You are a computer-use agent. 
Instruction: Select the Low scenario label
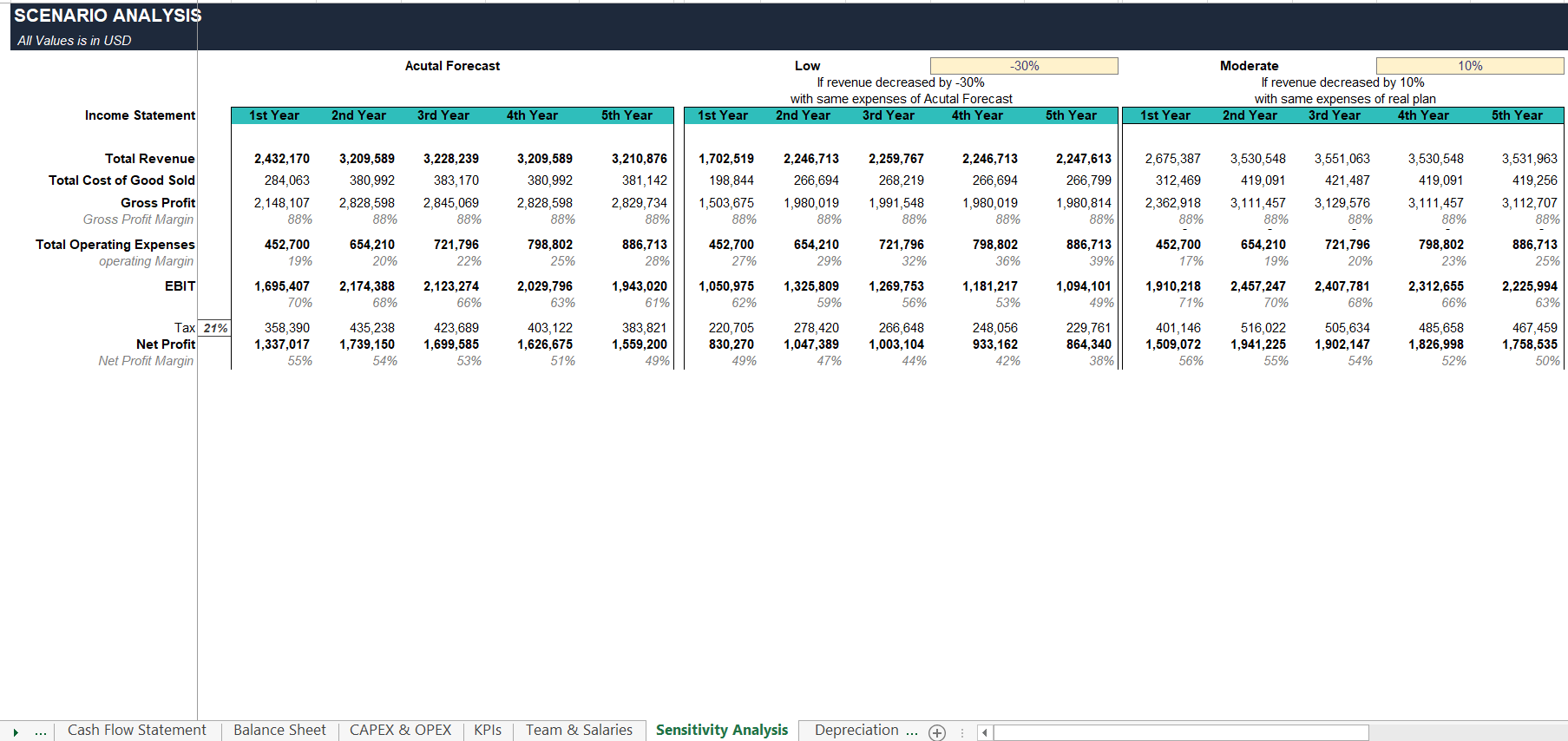807,66
